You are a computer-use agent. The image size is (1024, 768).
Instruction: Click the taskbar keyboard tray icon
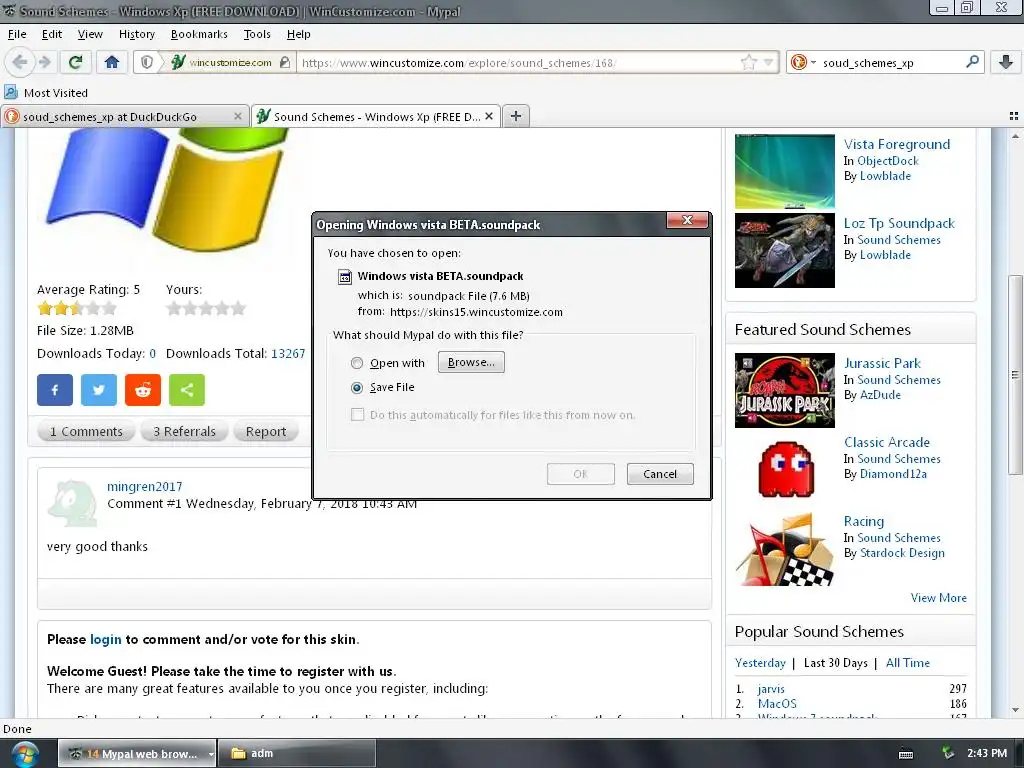906,754
